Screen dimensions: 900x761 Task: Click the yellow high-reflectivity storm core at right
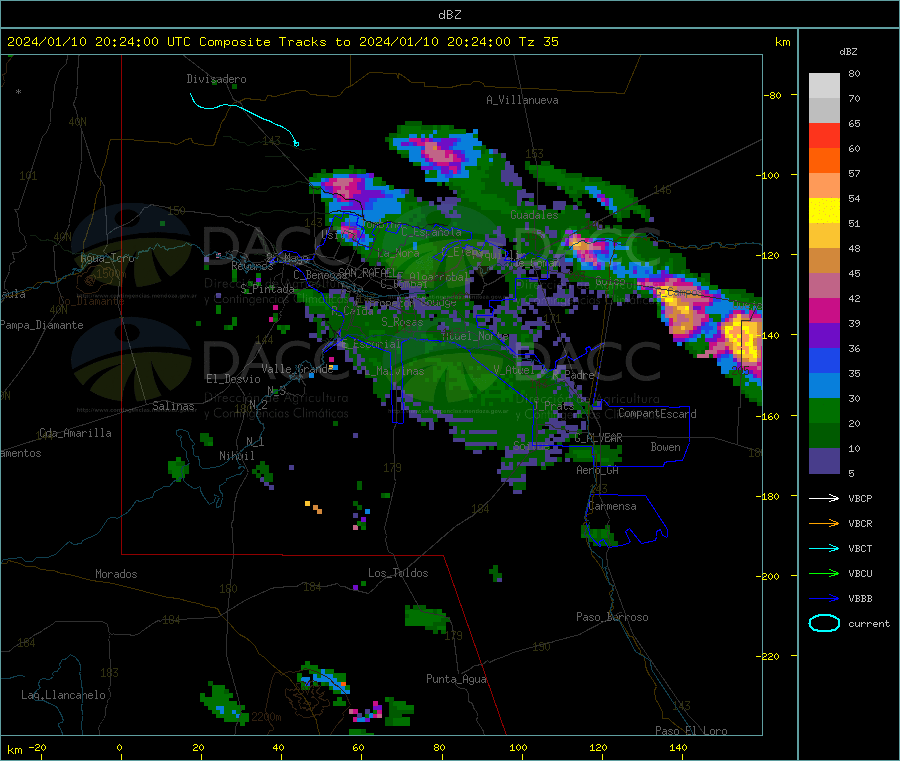(x=743, y=337)
